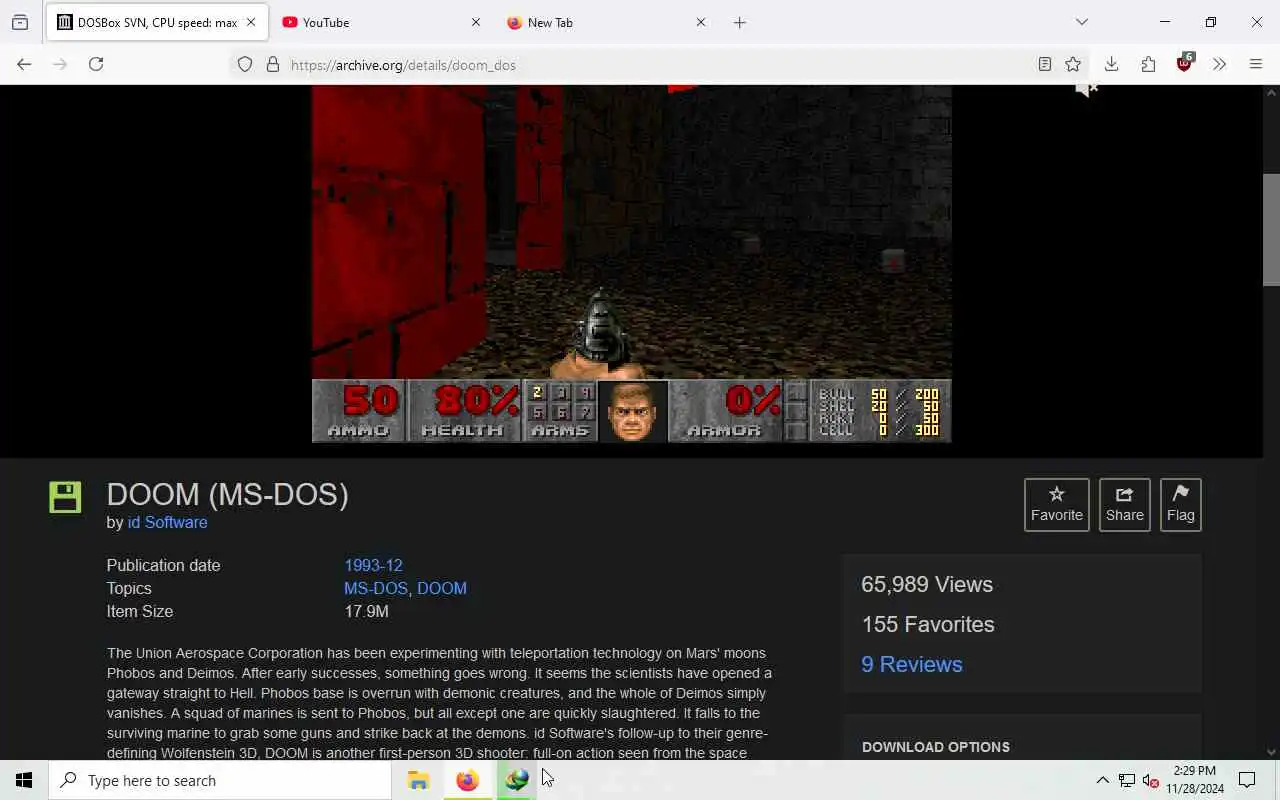Bookmark this page with star icon

pos(1073,64)
